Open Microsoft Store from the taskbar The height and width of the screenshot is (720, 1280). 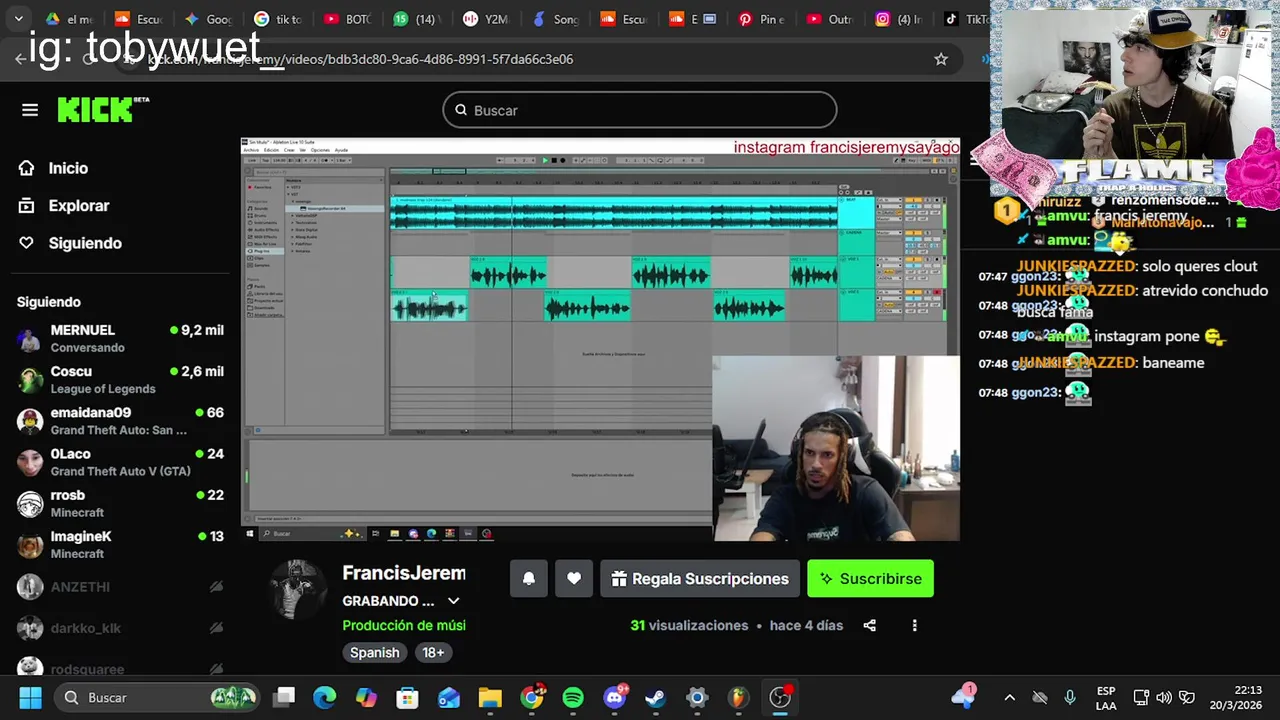pyautogui.click(x=407, y=697)
